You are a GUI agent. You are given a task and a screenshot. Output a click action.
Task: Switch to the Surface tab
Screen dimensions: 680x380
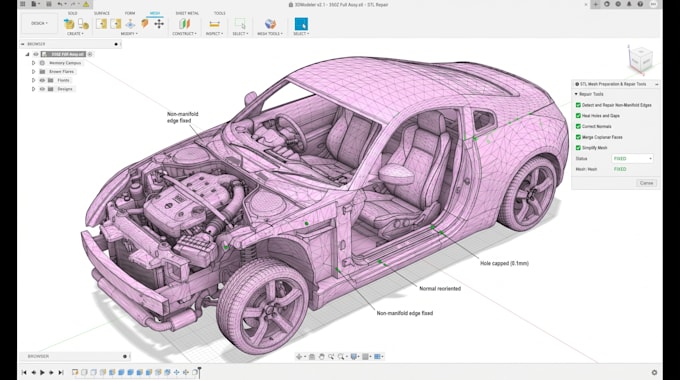tap(102, 13)
